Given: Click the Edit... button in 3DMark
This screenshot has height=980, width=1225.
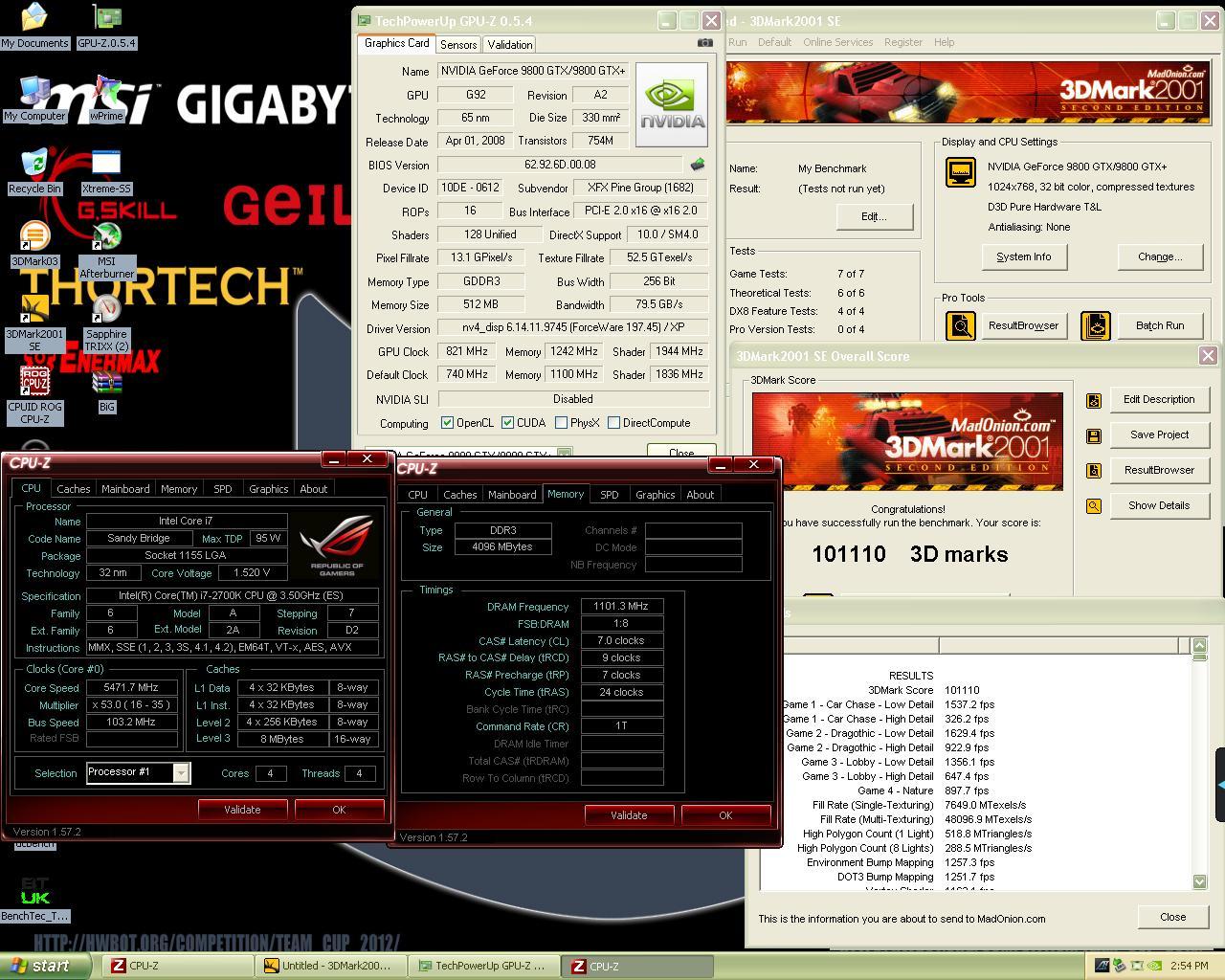Looking at the screenshot, I should point(874,216).
